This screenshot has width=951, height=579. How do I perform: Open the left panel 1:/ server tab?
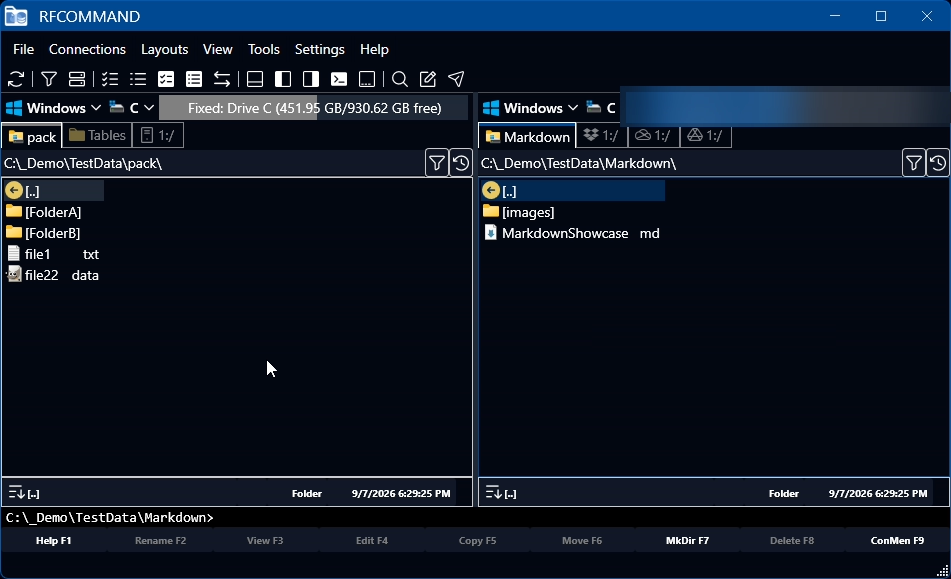coord(158,135)
